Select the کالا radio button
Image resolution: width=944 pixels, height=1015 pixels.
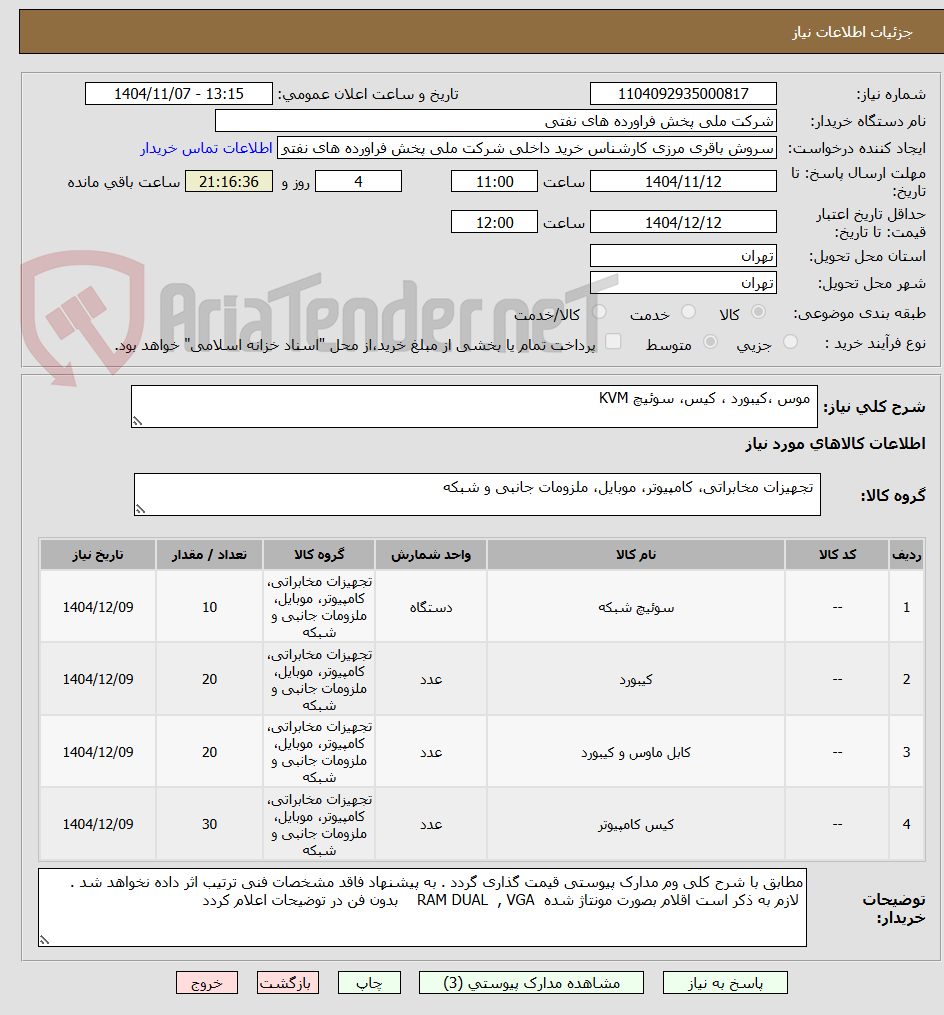tap(758, 313)
